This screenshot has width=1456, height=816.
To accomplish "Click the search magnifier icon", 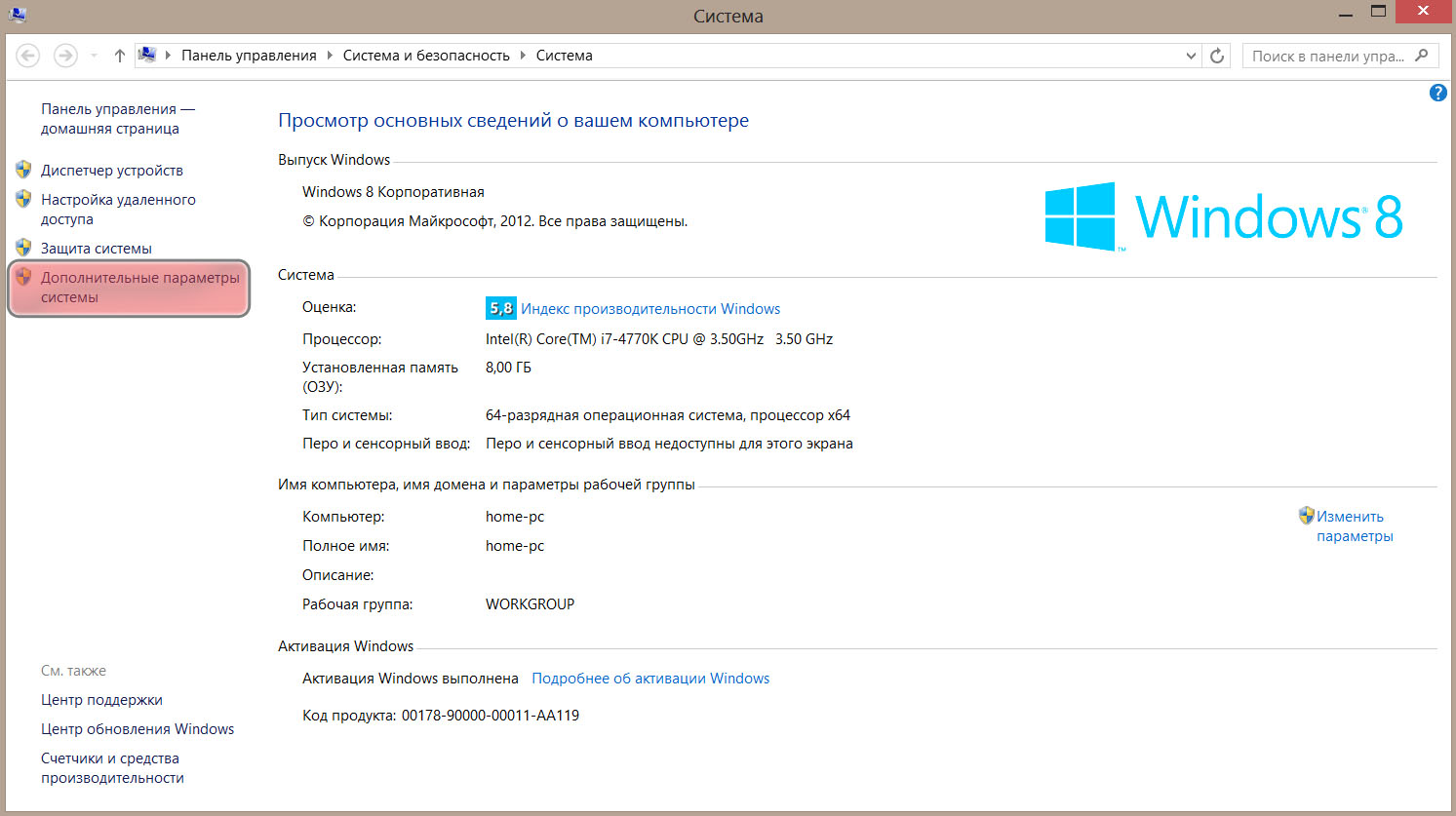I will pyautogui.click(x=1422, y=56).
